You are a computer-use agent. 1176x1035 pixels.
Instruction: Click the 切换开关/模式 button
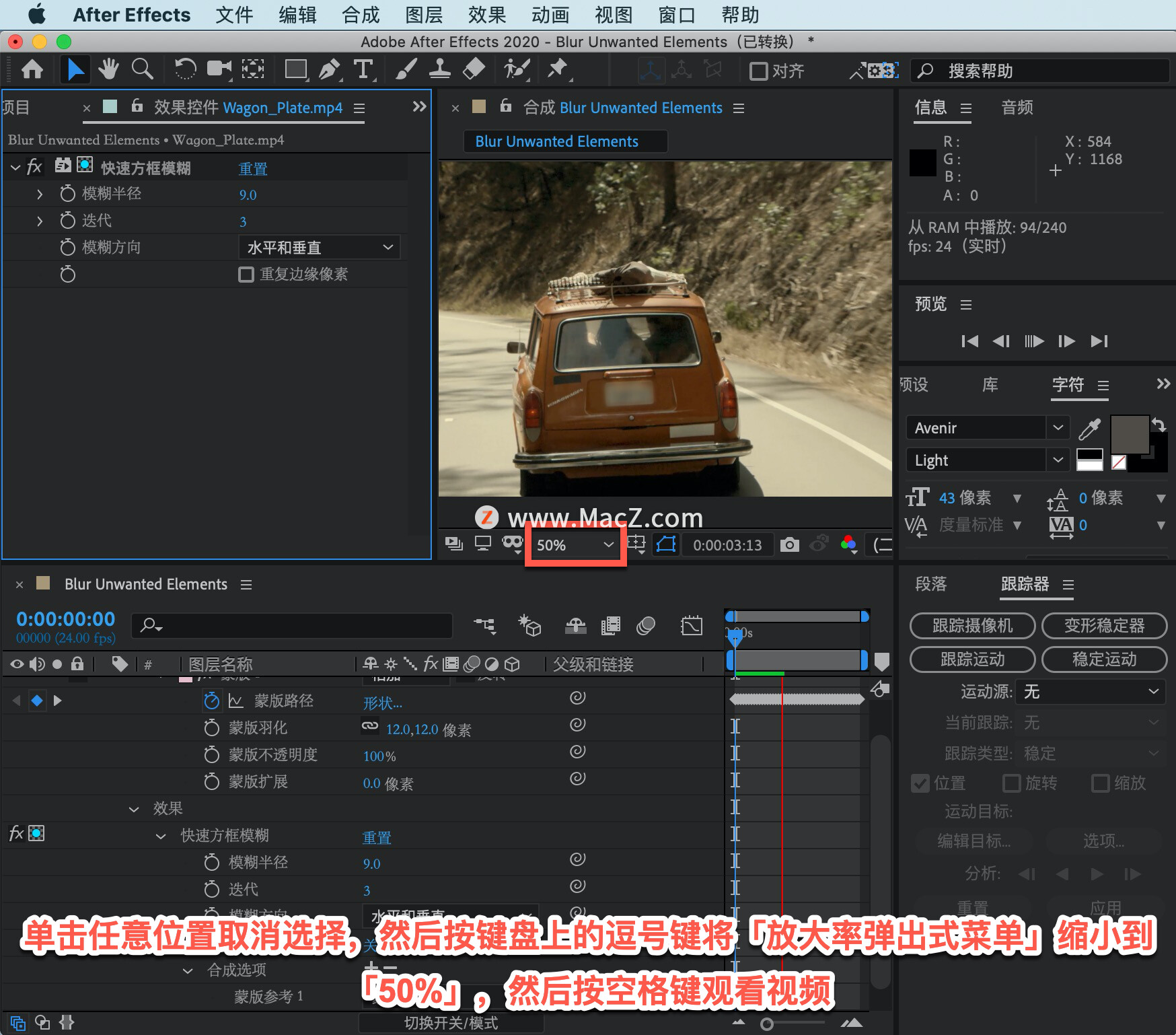(x=451, y=1023)
